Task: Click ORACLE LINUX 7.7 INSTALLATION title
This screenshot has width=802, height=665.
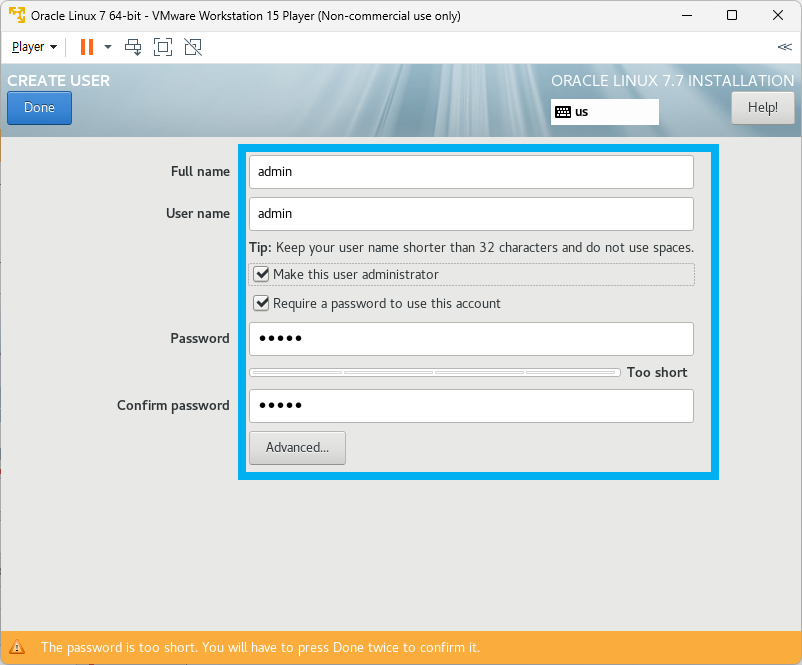Action: [x=673, y=81]
